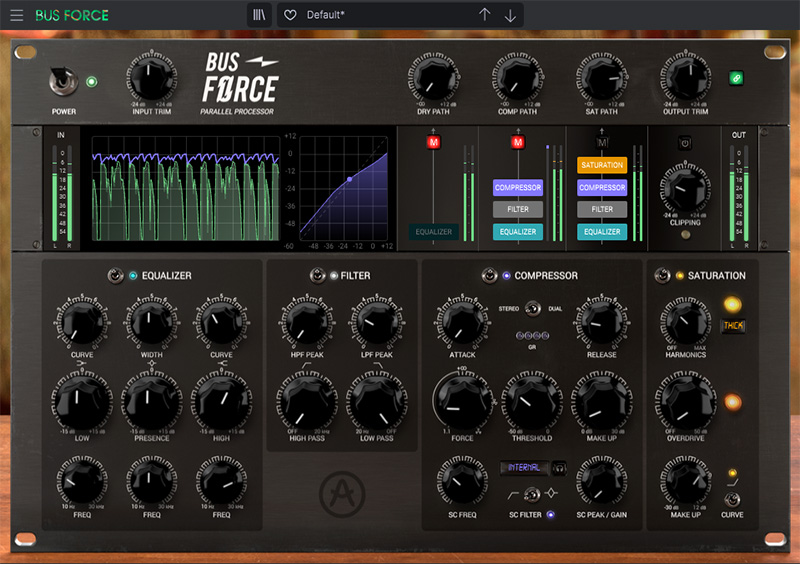Click the LOW gain knob
800x564 pixels.
pyautogui.click(x=82, y=402)
